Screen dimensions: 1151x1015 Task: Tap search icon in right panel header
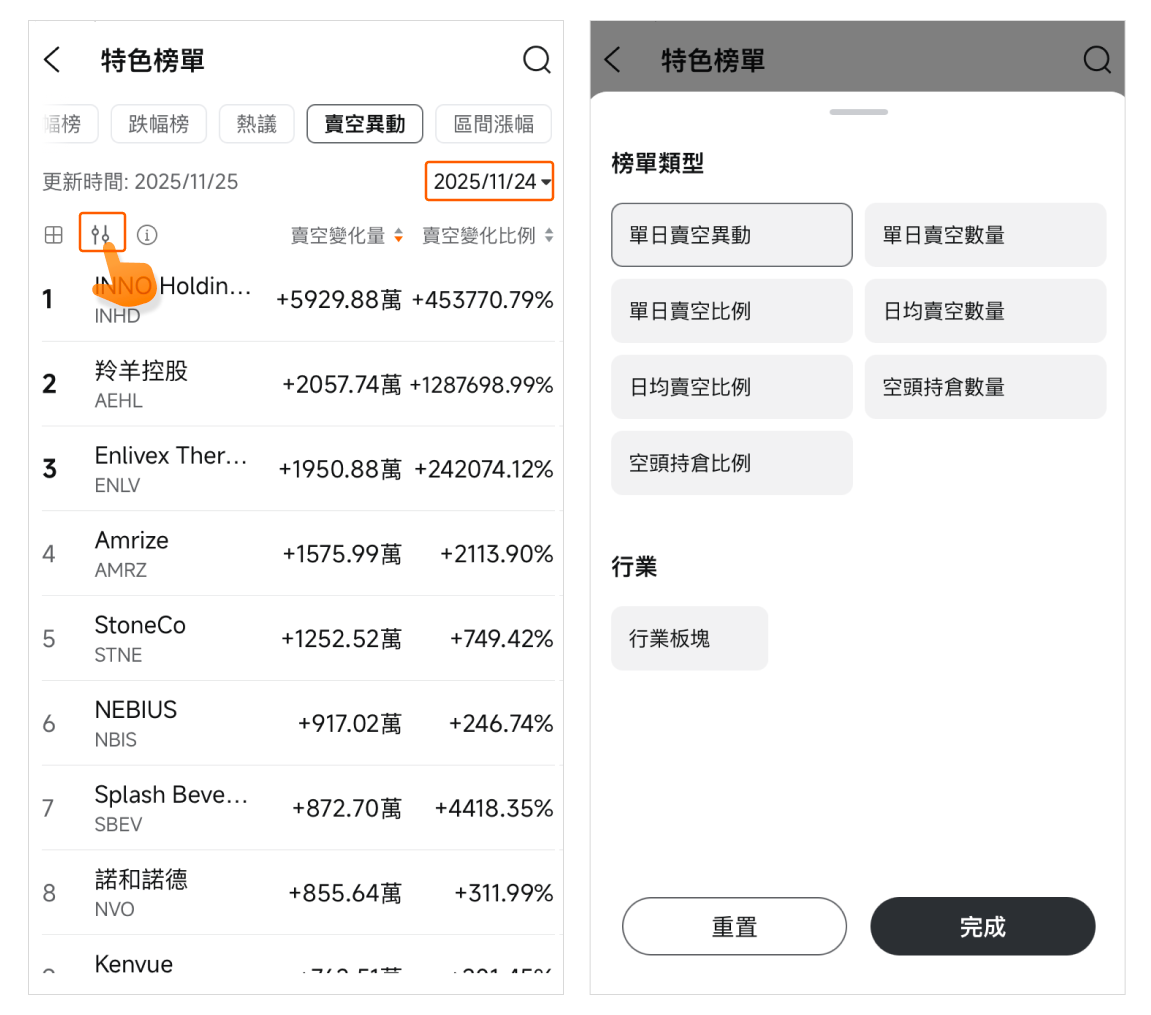pos(1097,60)
